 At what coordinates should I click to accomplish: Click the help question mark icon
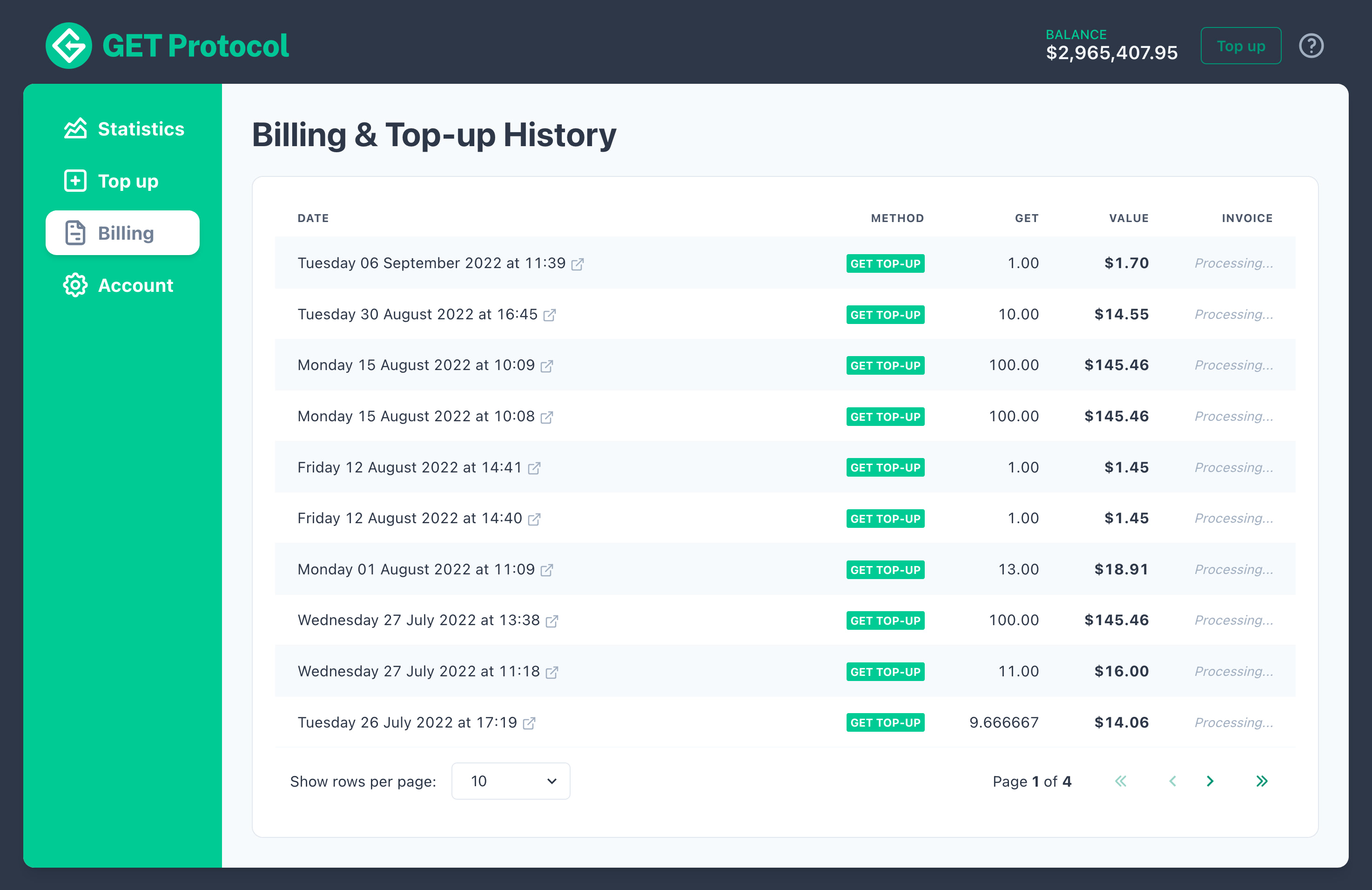tap(1311, 45)
